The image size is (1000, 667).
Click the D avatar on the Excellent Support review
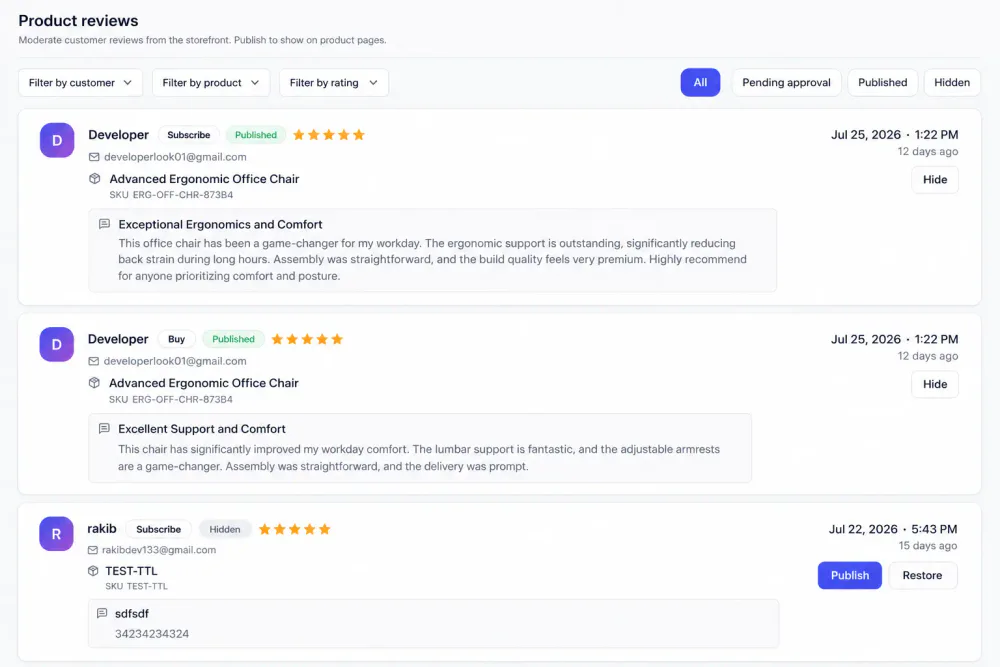(x=57, y=344)
